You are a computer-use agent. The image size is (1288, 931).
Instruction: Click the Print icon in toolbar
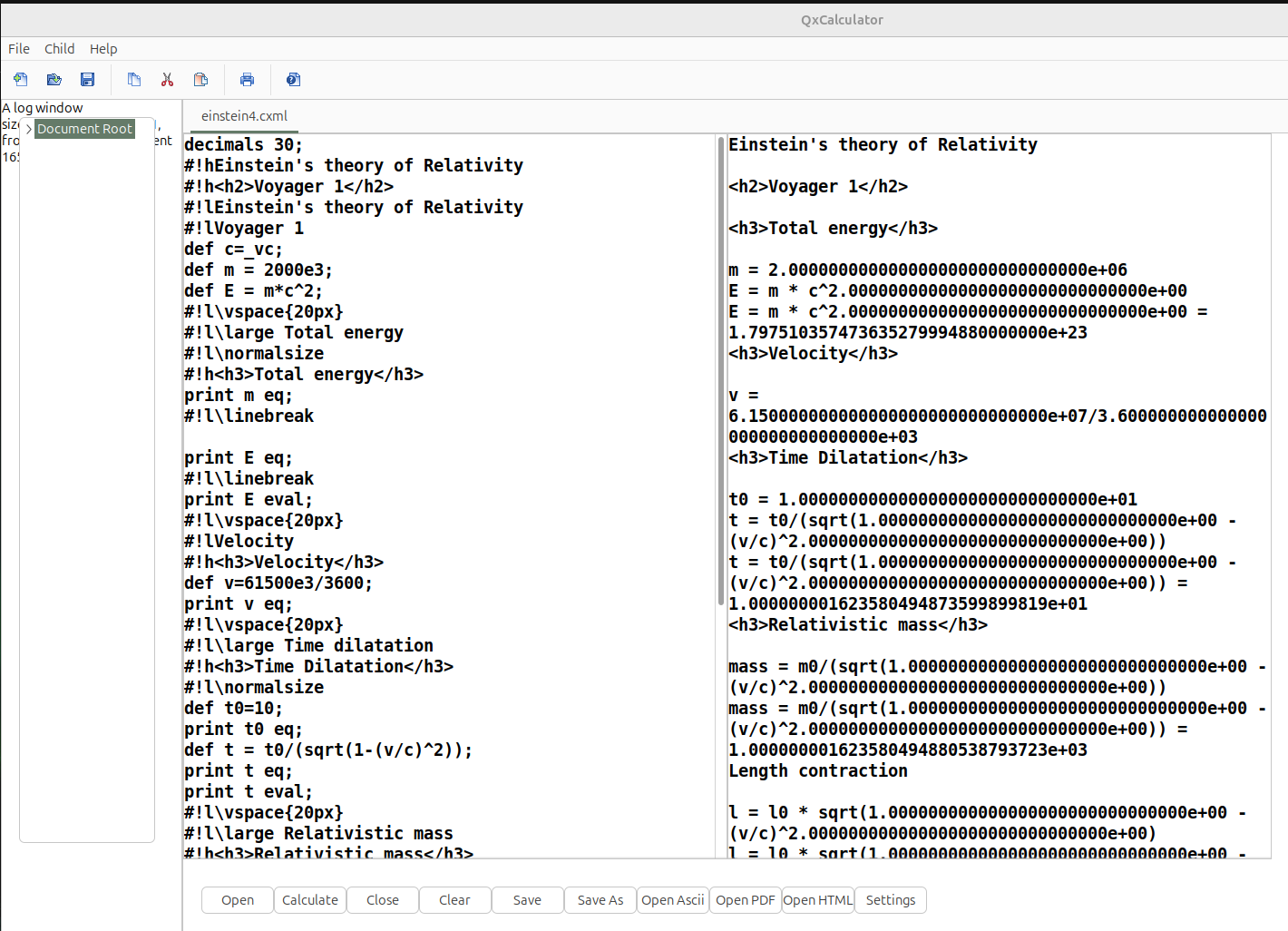(x=247, y=80)
